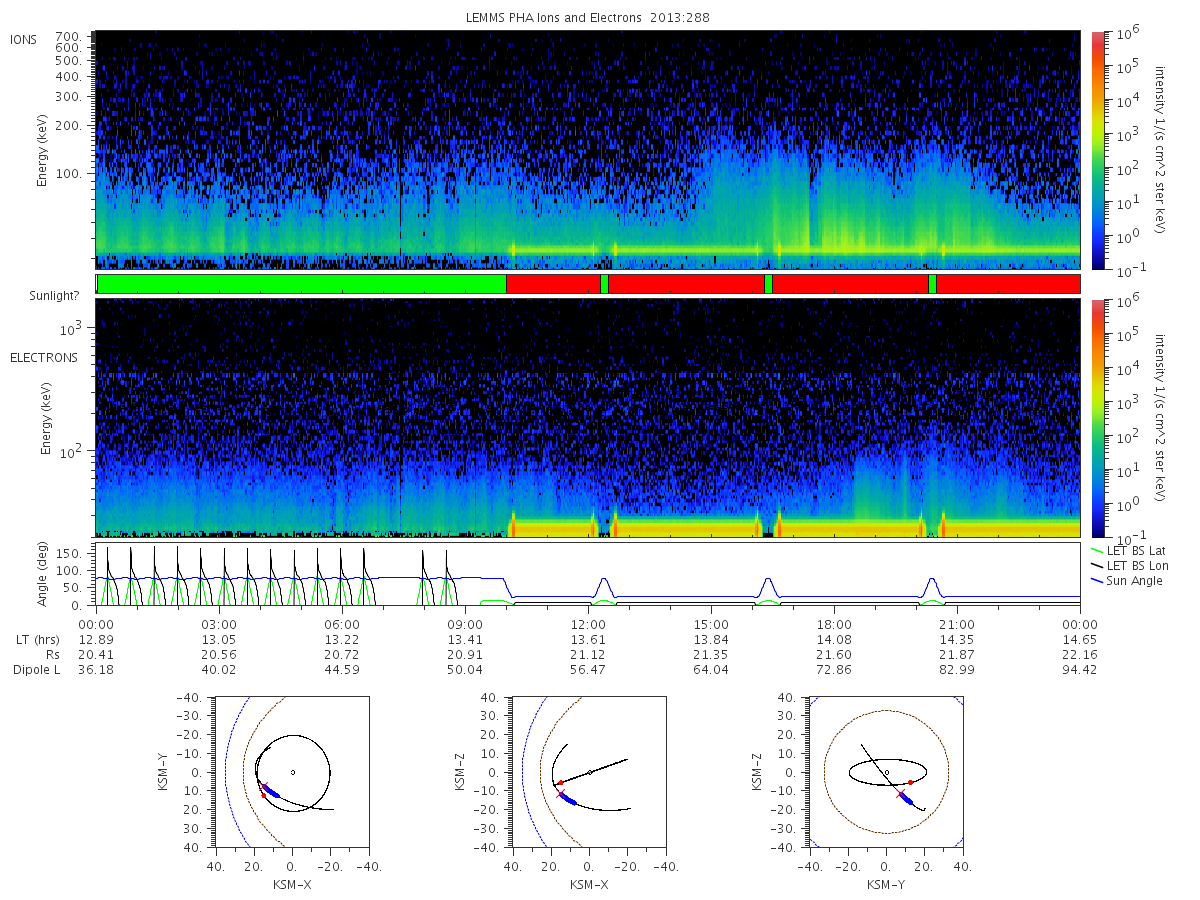
Task: Click the KSM-Y versus KSM-Z orbit plot
Action: coord(886,772)
